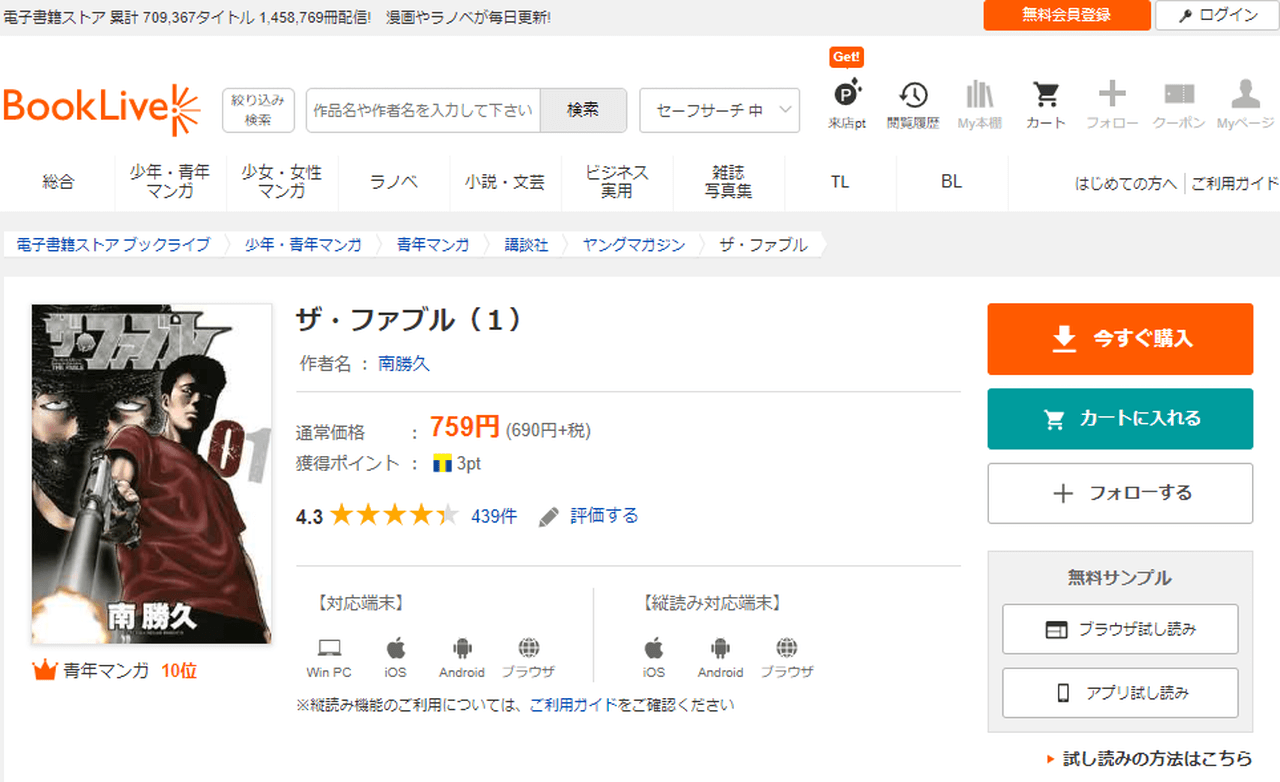Open the Myページ user icon
The image size is (1280, 782).
click(1245, 97)
